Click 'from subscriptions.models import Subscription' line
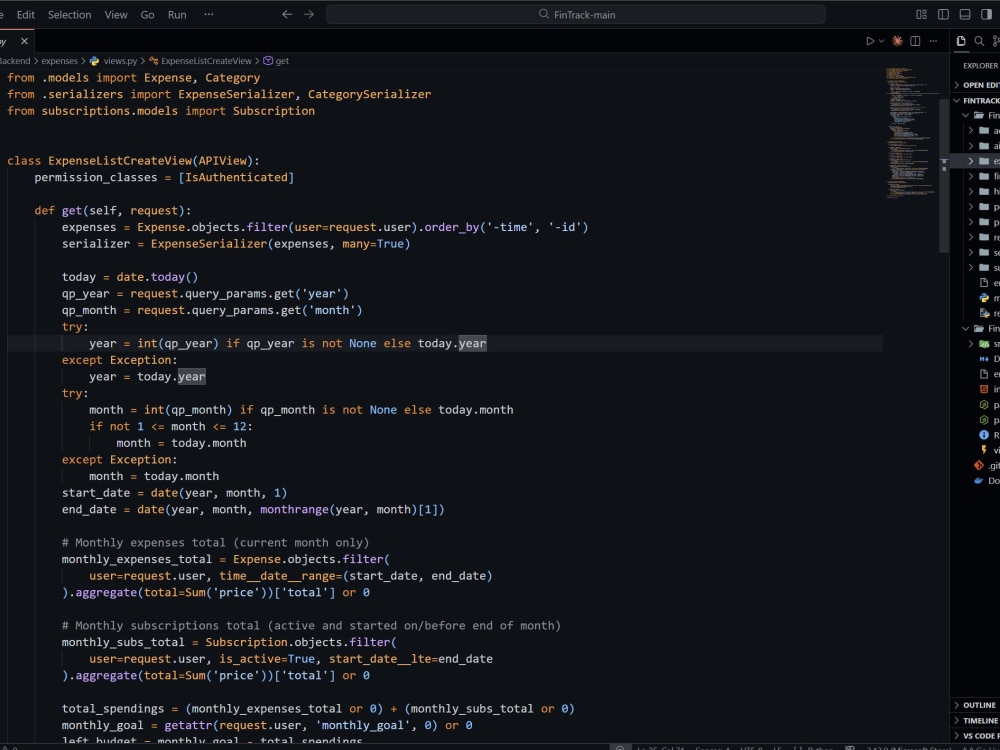The width and height of the screenshot is (1000, 750). (x=161, y=111)
